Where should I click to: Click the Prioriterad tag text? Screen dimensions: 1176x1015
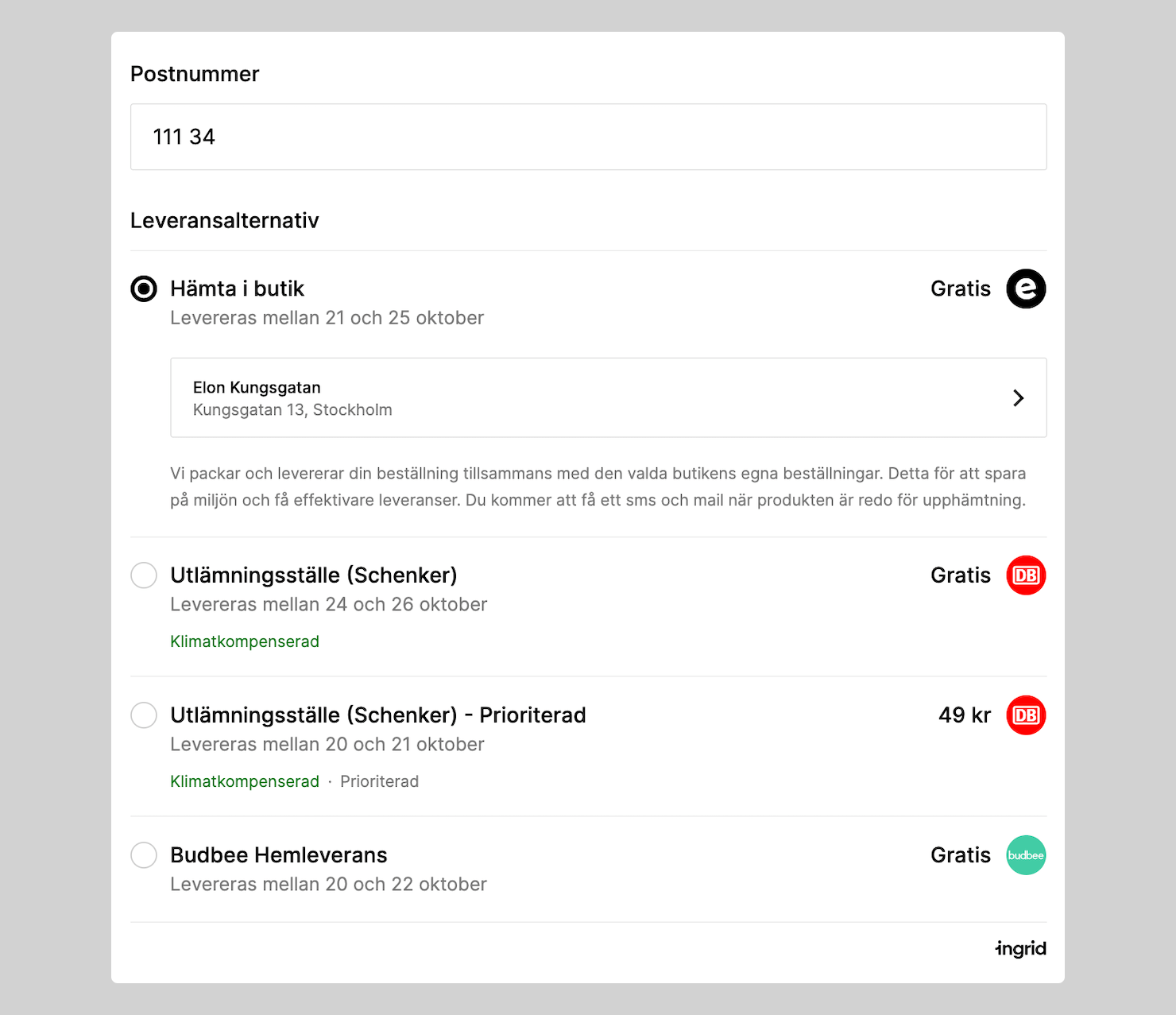click(379, 781)
